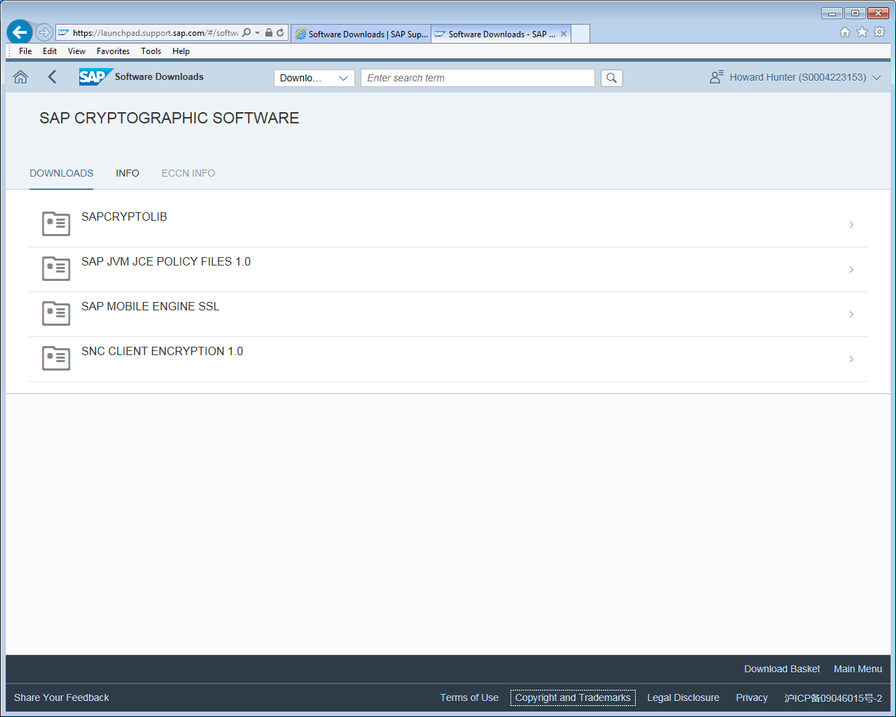Open the Download Basket

click(782, 668)
